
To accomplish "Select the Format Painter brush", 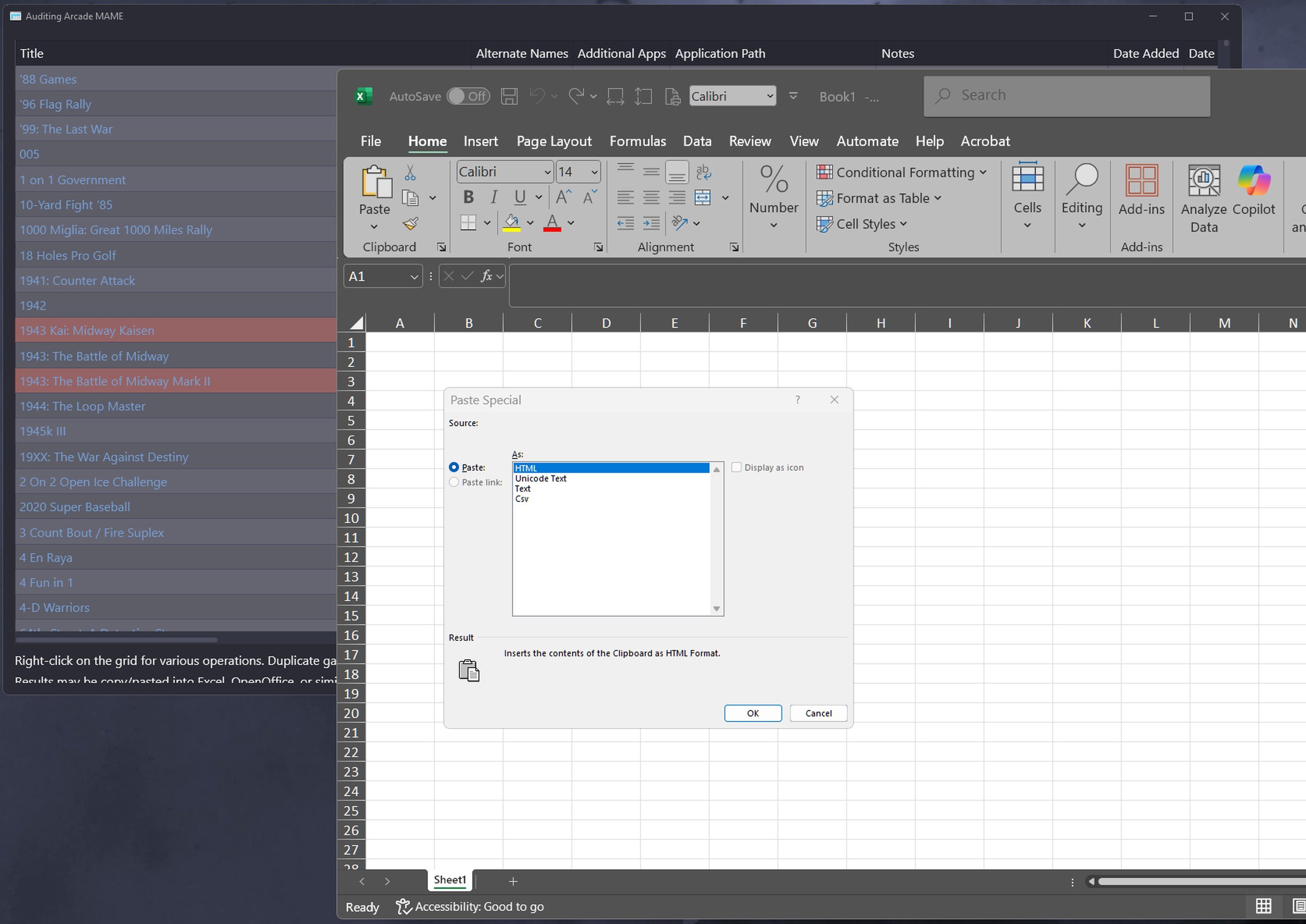I will pos(410,224).
